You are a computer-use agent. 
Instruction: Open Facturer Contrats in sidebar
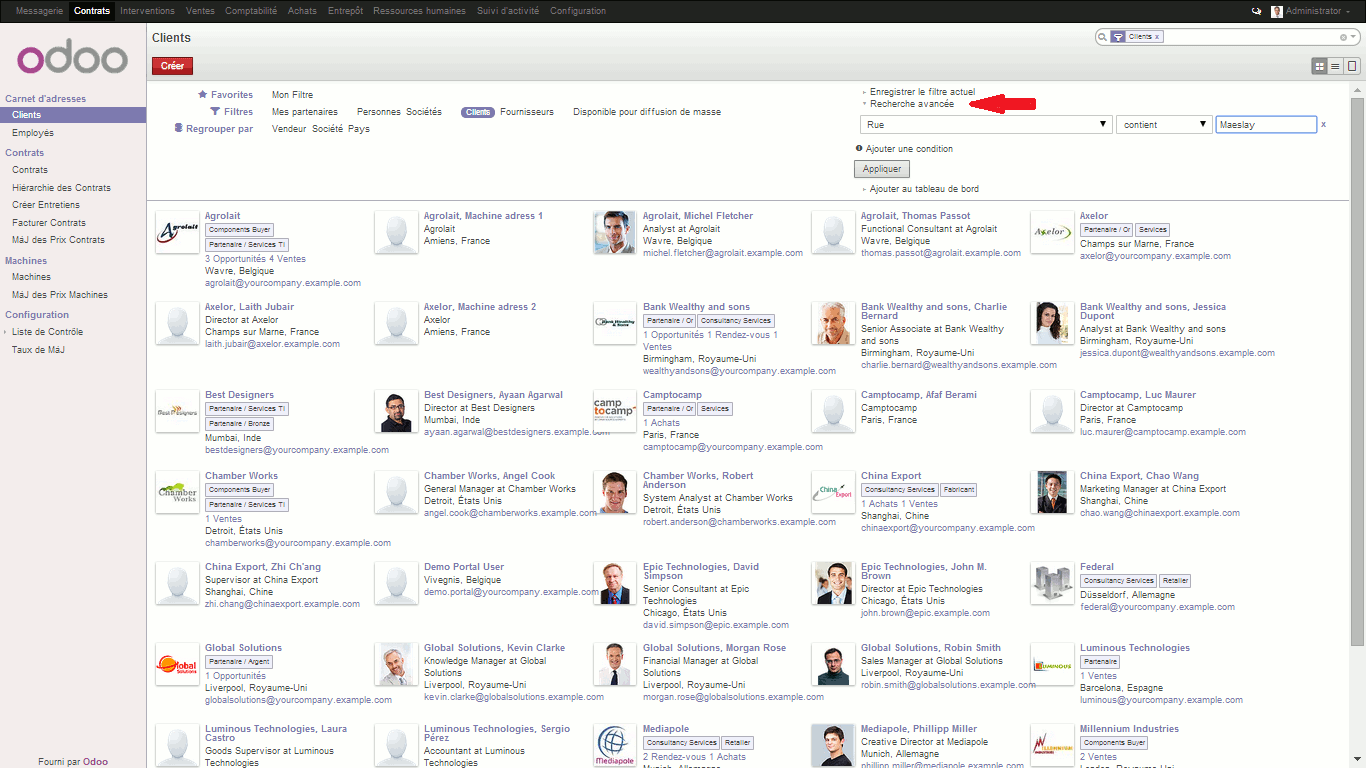tap(48, 223)
